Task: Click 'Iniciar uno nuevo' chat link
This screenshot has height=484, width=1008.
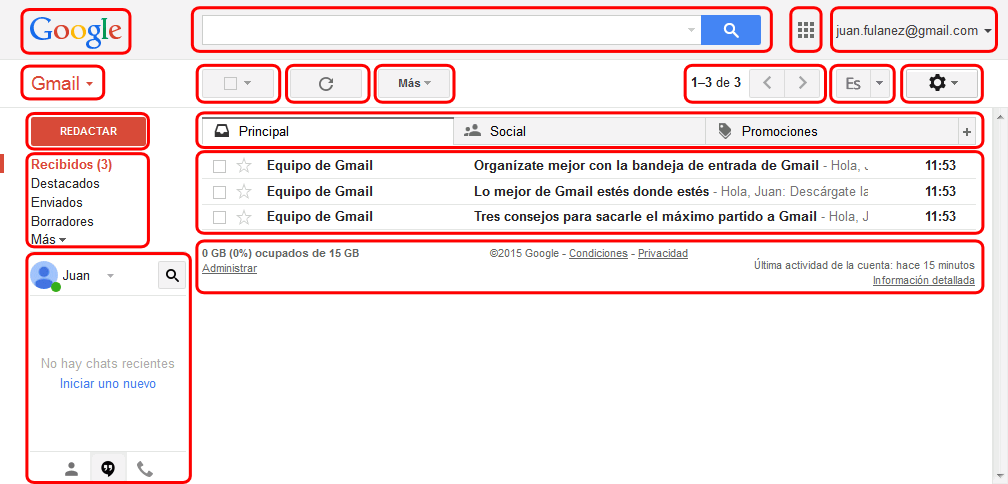Action: [108, 384]
